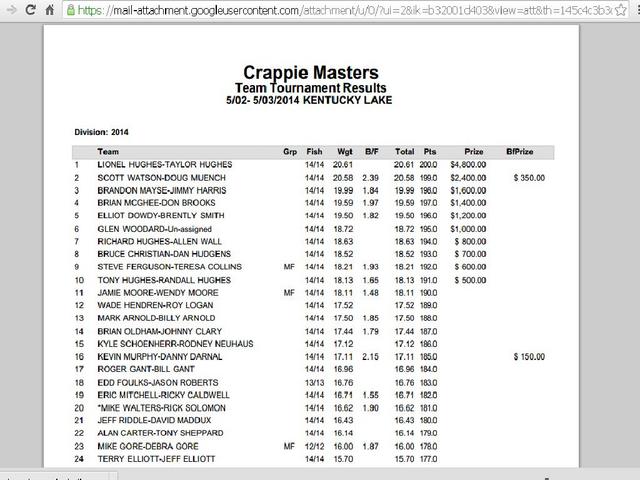View site security via padlock icon
The height and width of the screenshot is (480, 640).
point(70,10)
